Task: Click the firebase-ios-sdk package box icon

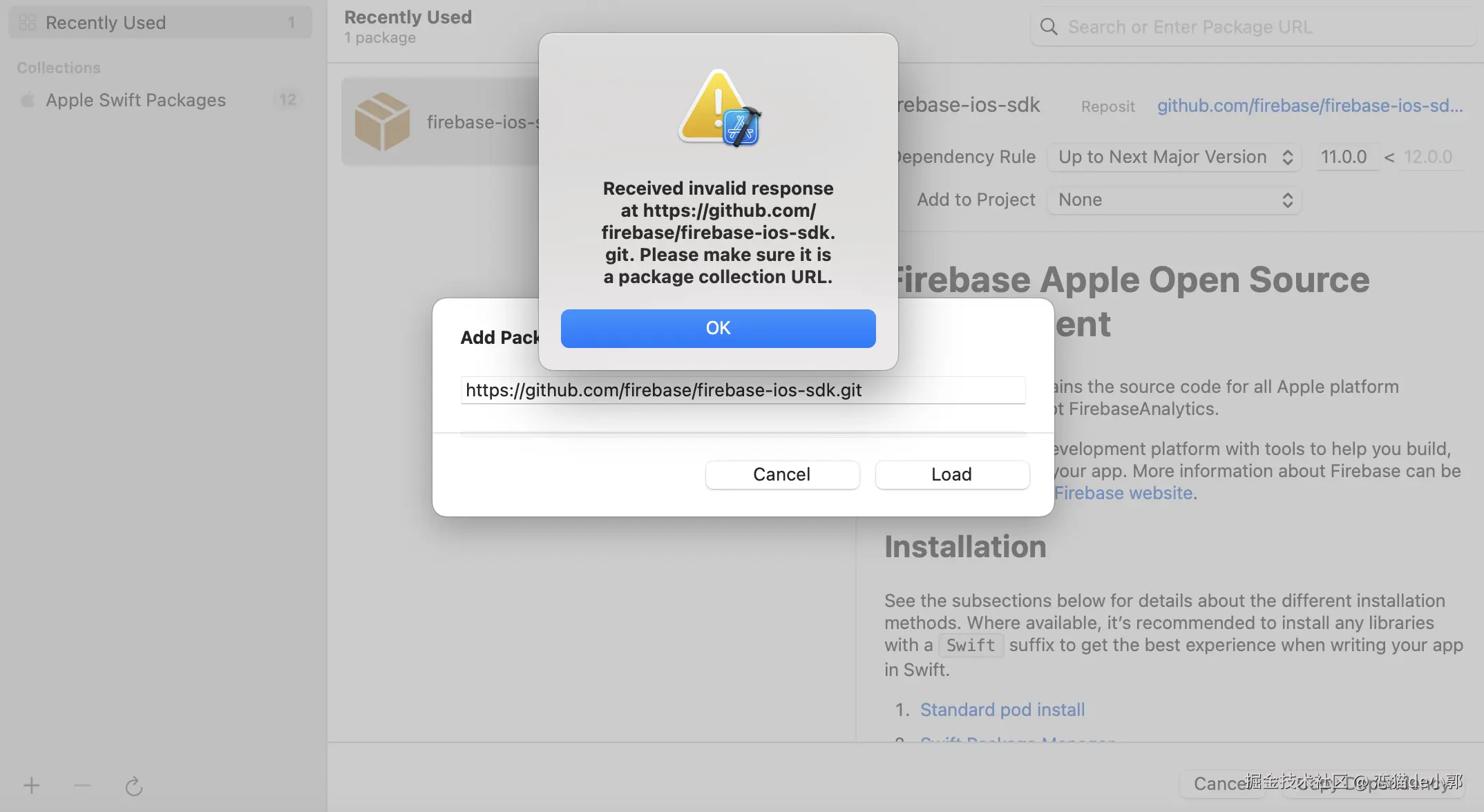Action: coord(382,122)
